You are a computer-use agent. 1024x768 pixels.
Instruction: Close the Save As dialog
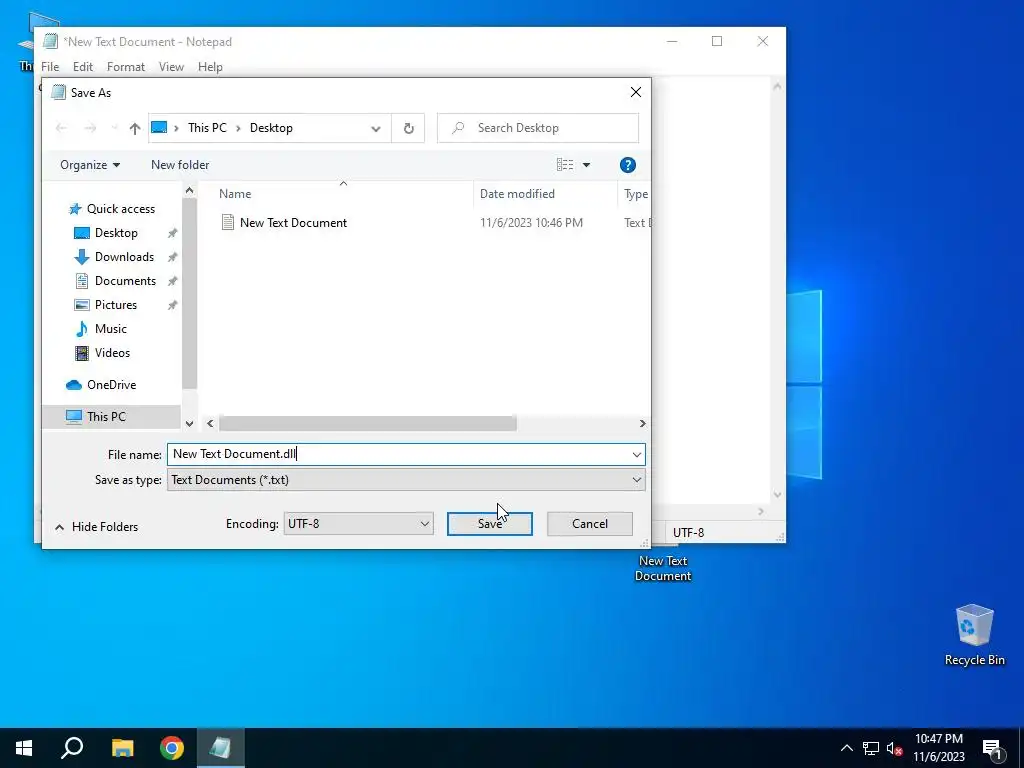[x=635, y=93]
